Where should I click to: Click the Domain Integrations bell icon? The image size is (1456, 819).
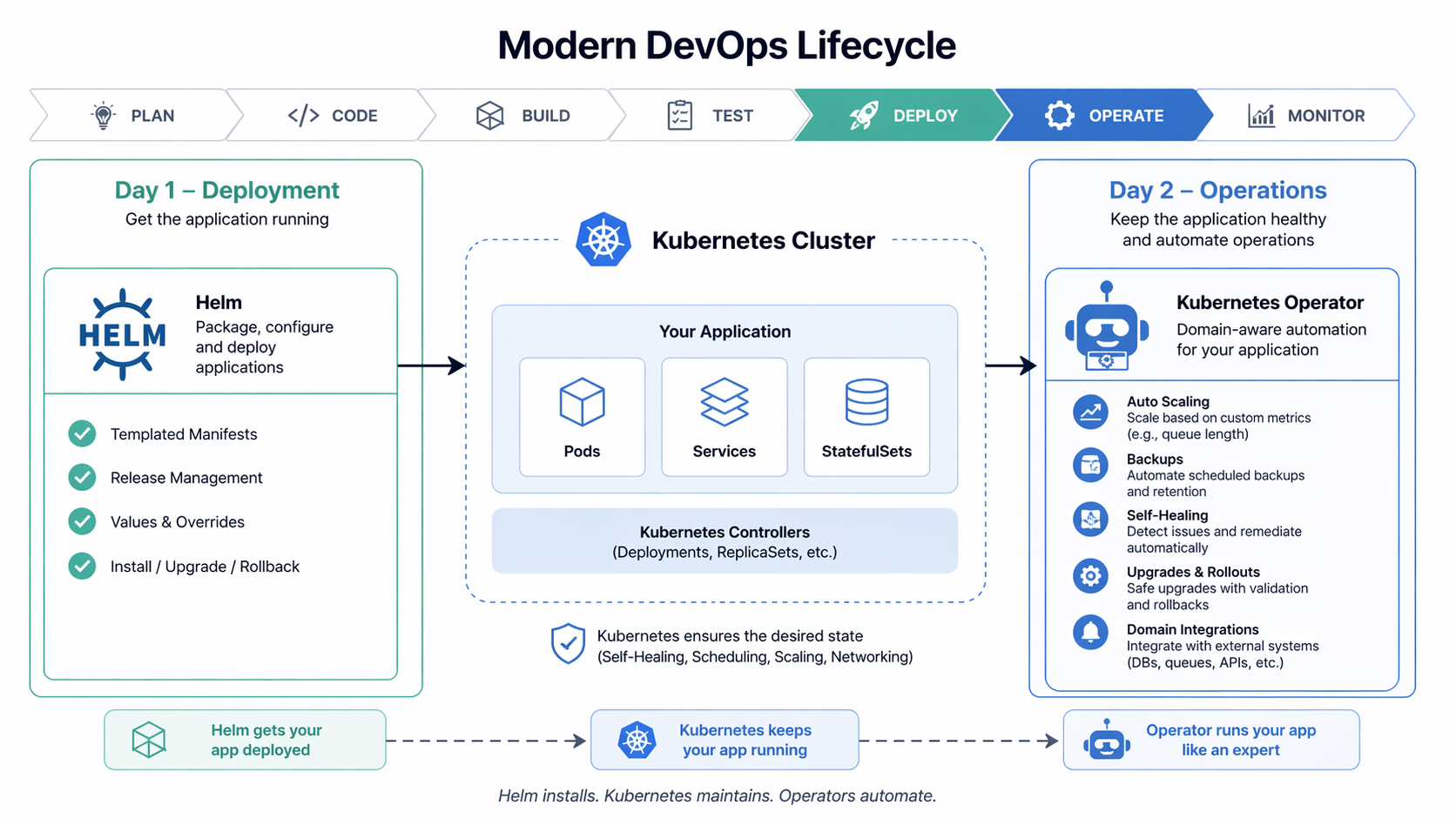[x=1090, y=633]
